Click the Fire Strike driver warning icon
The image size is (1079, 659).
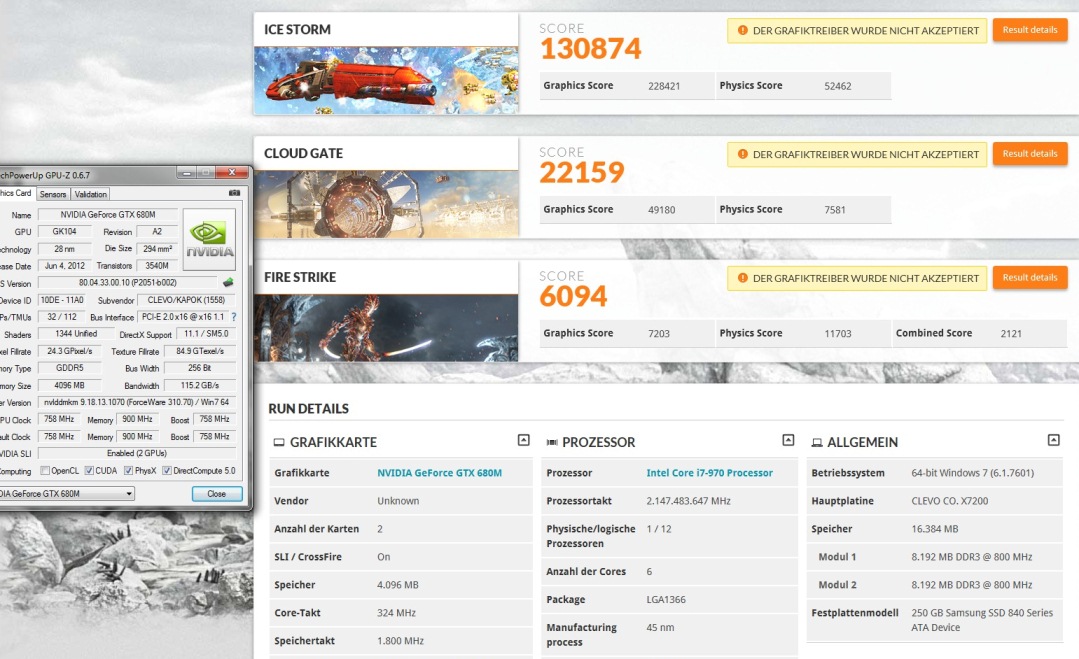point(743,278)
